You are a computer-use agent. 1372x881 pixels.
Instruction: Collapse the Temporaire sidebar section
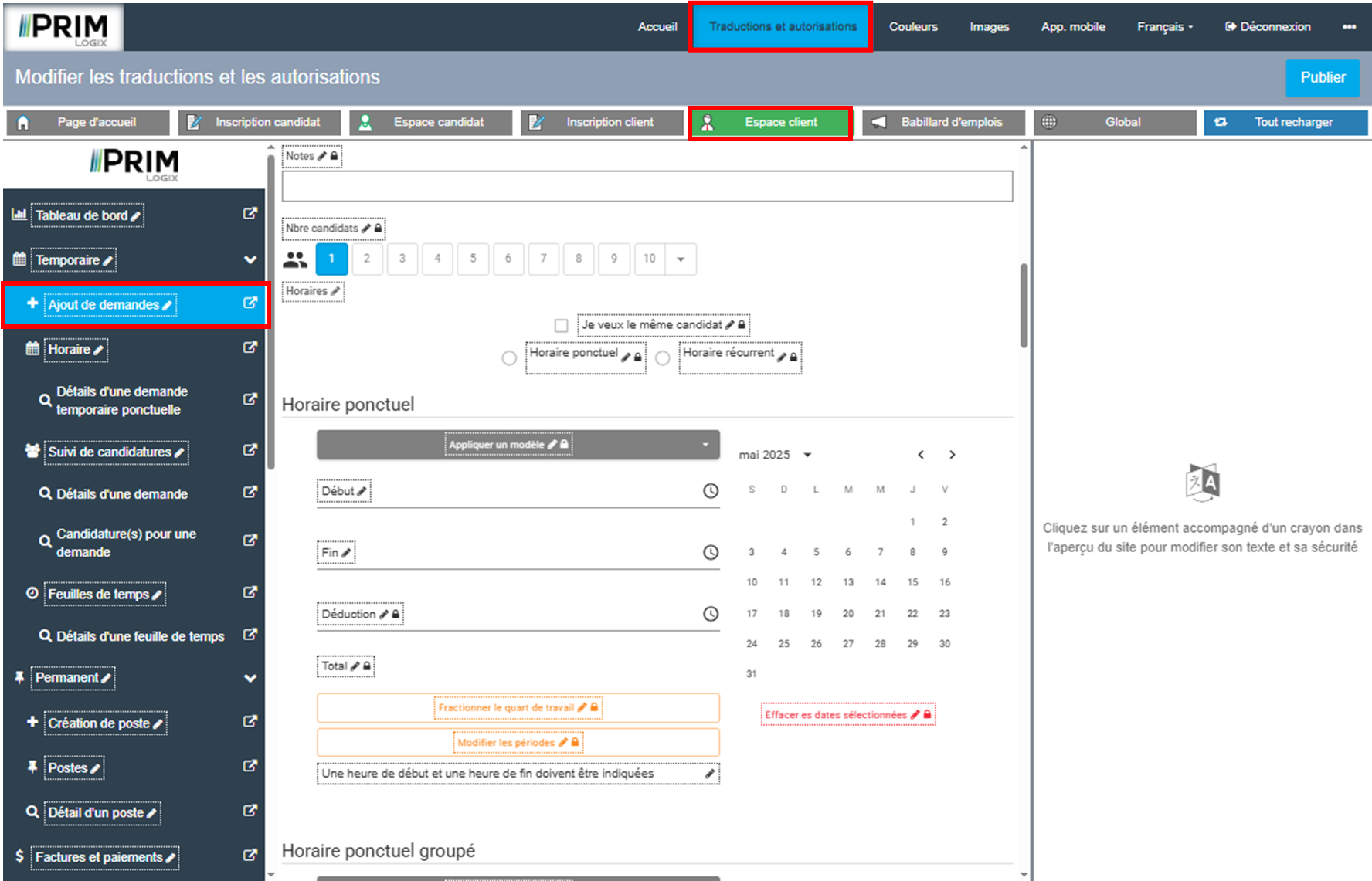pyautogui.click(x=250, y=260)
